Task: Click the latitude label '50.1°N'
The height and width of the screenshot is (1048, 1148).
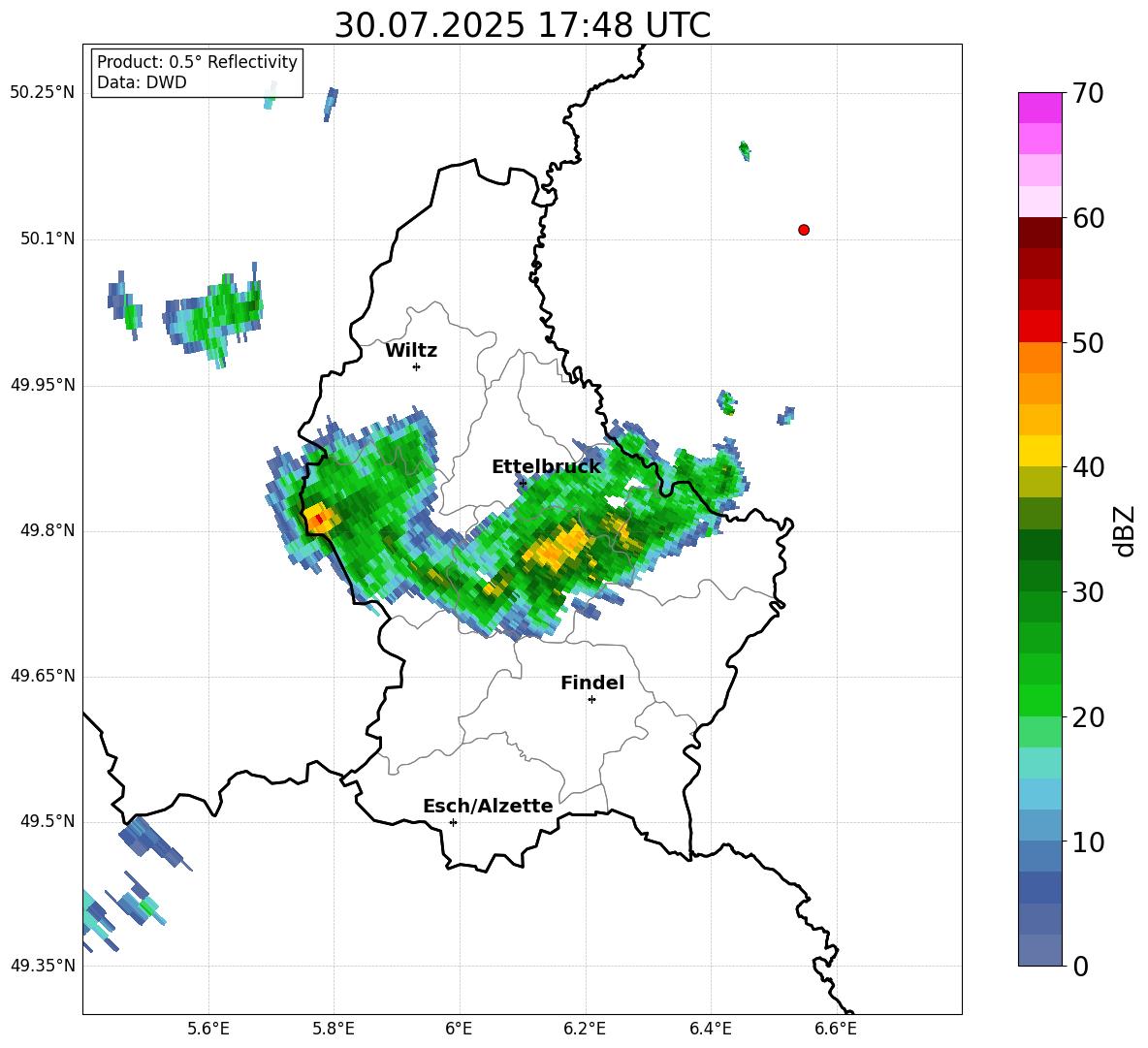Action: 48,239
